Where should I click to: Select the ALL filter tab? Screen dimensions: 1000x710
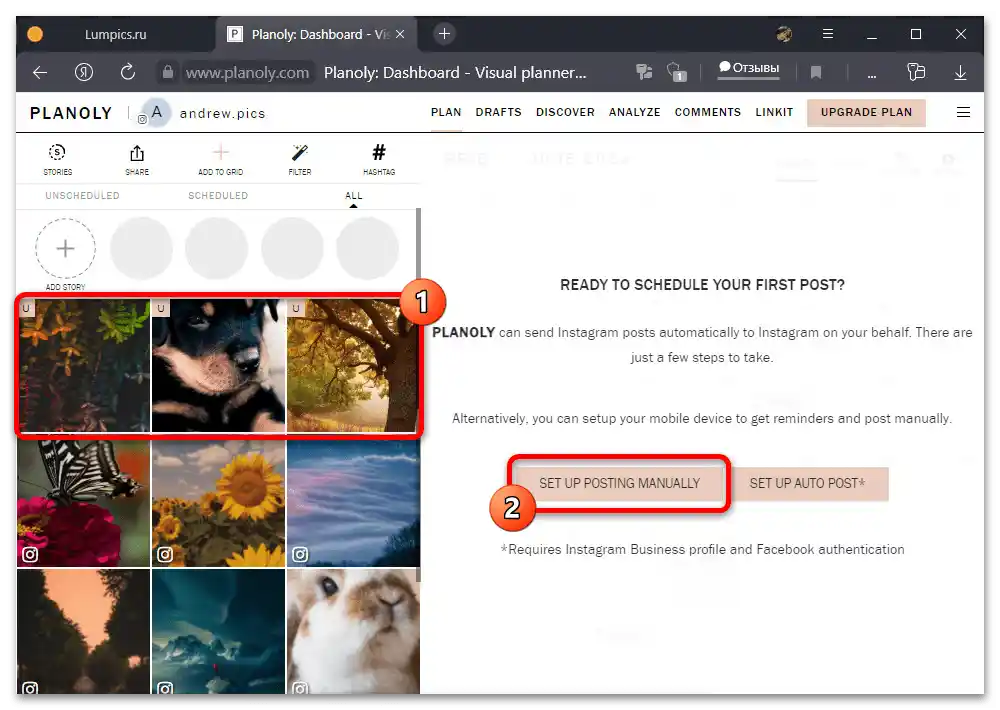tap(353, 196)
